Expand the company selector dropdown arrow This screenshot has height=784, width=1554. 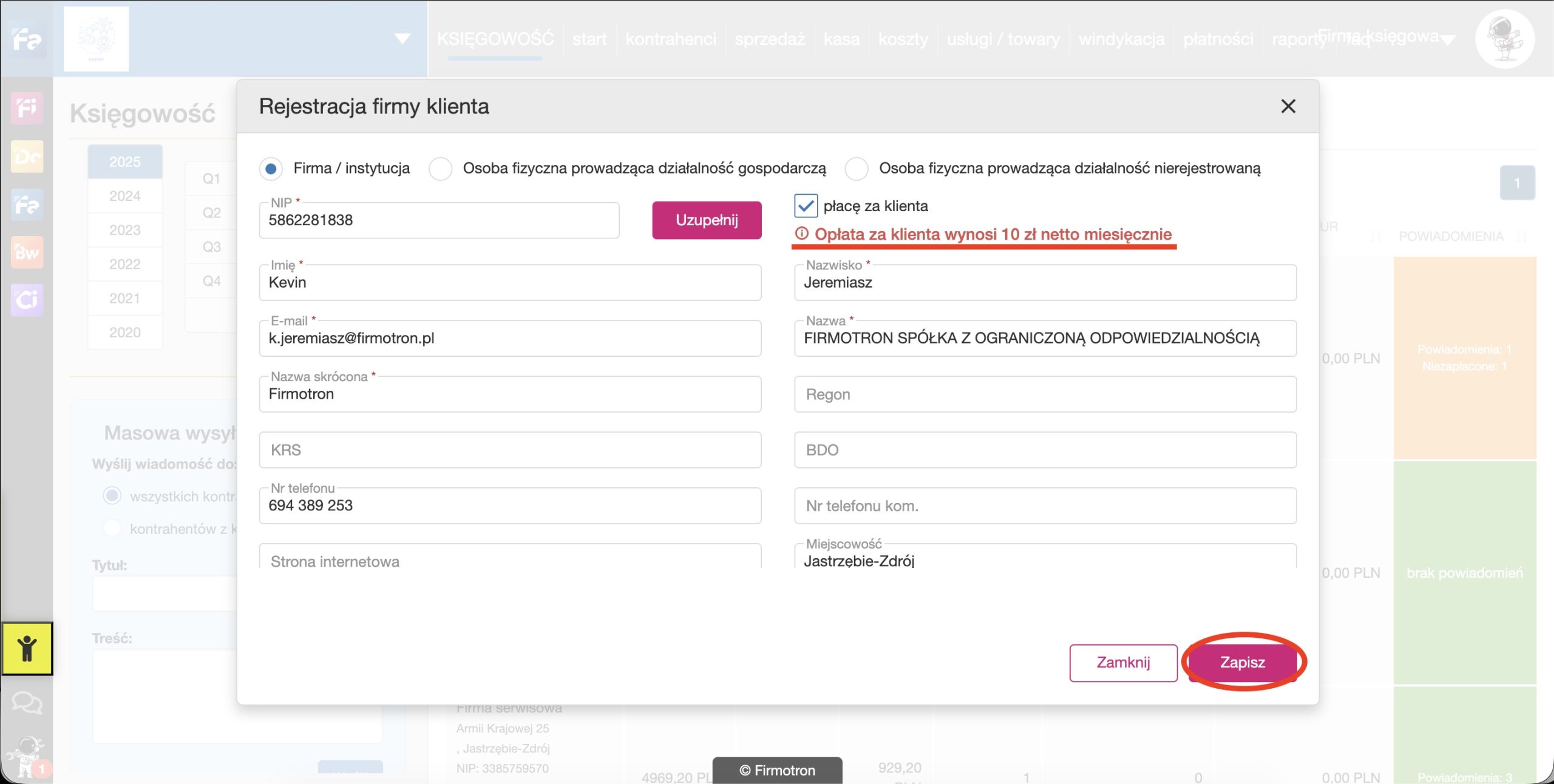click(402, 39)
